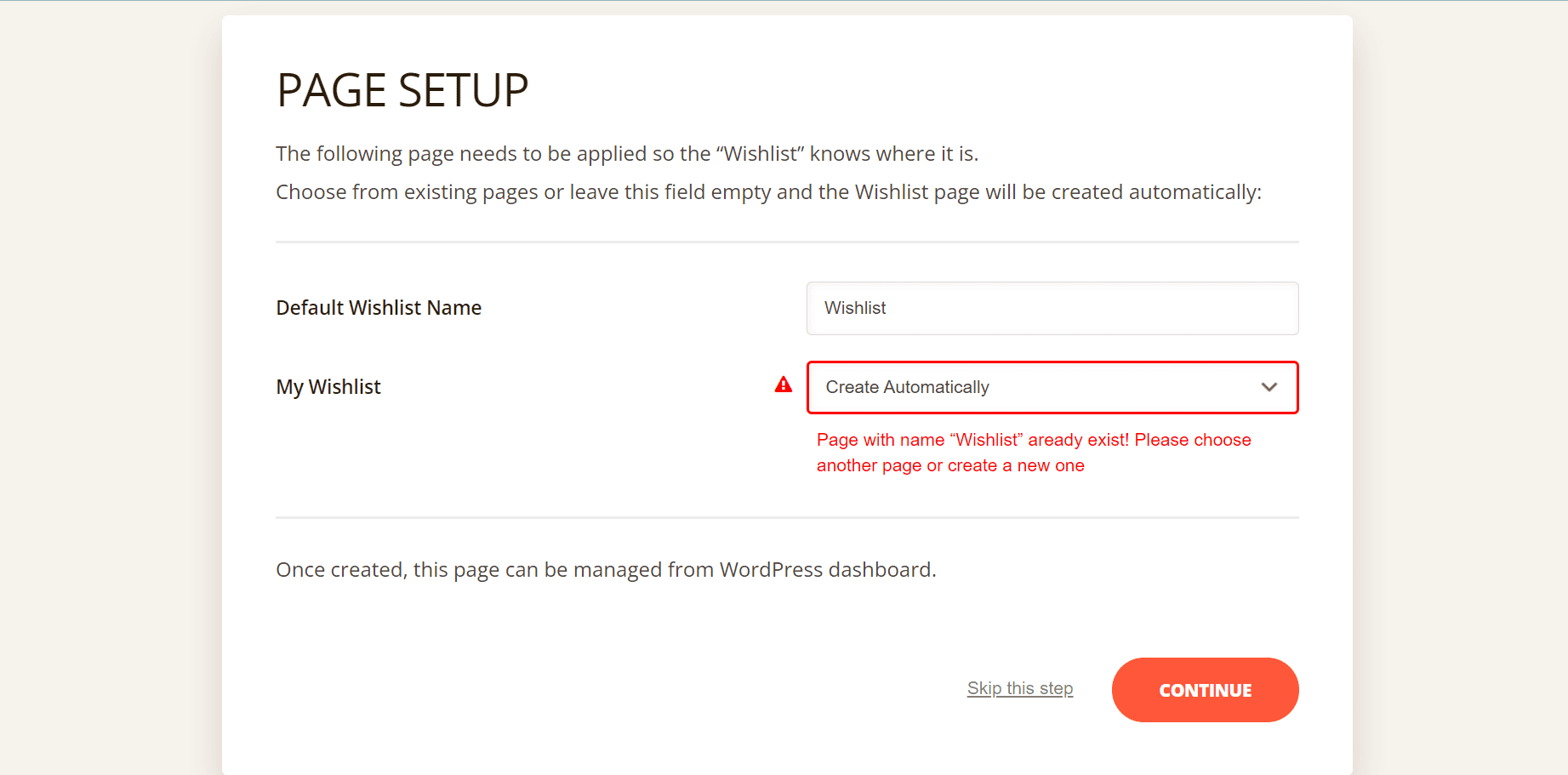Viewport: 1568px width, 775px height.
Task: Click the PAGE SETUP heading
Action: pyautogui.click(x=402, y=90)
